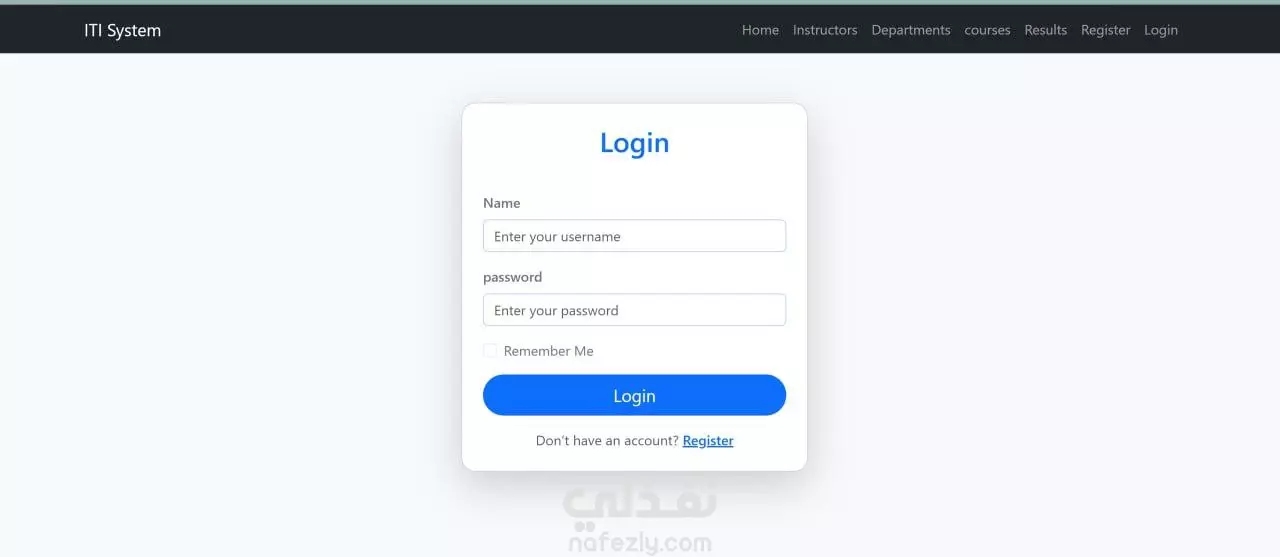Click the nafezly.com watermark text
This screenshot has width=1280, height=557.
coord(640,543)
